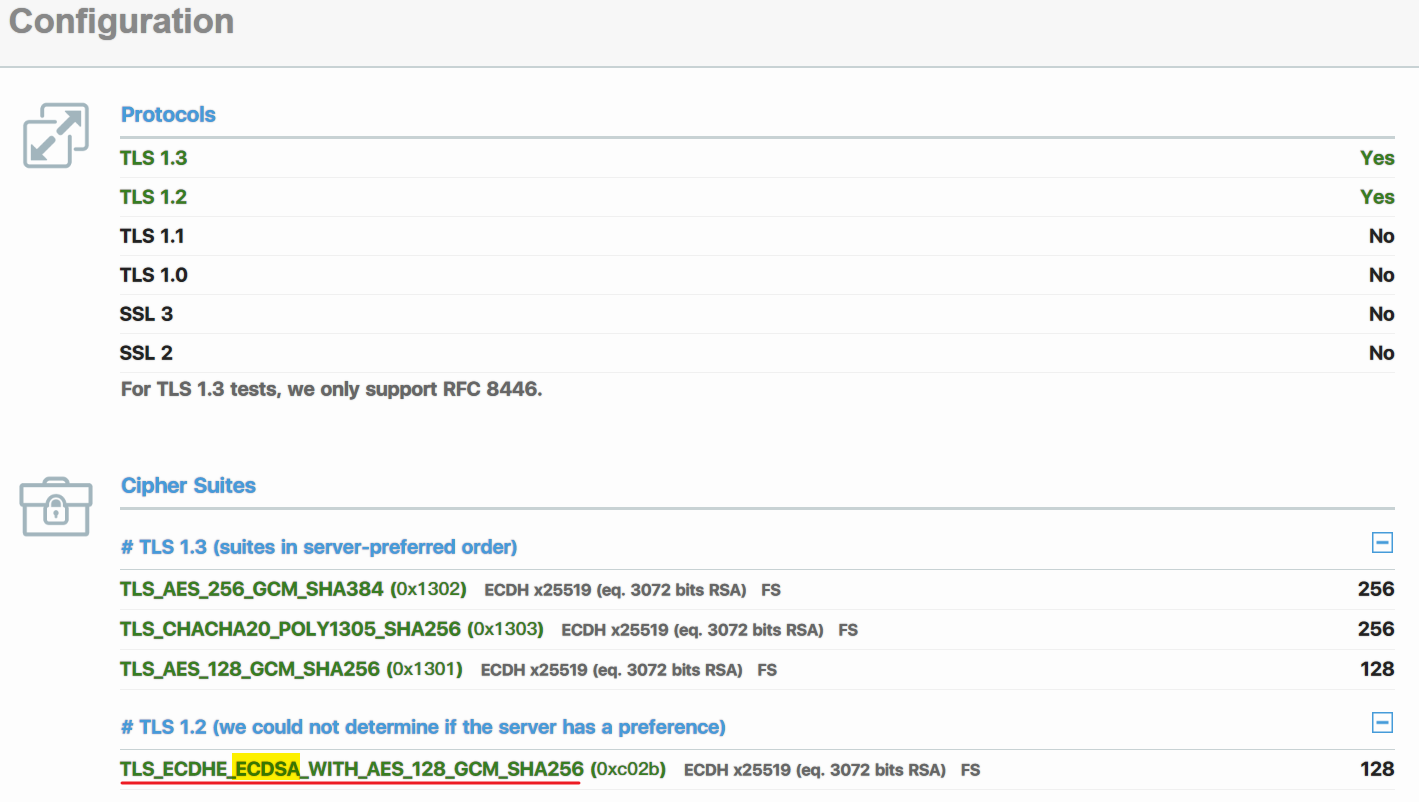Click the TLS_ECDHE_ECDSA_WITH_AES_128_GCM_SHA256 suite name
Viewport: 1419px width, 802px height.
(x=351, y=769)
